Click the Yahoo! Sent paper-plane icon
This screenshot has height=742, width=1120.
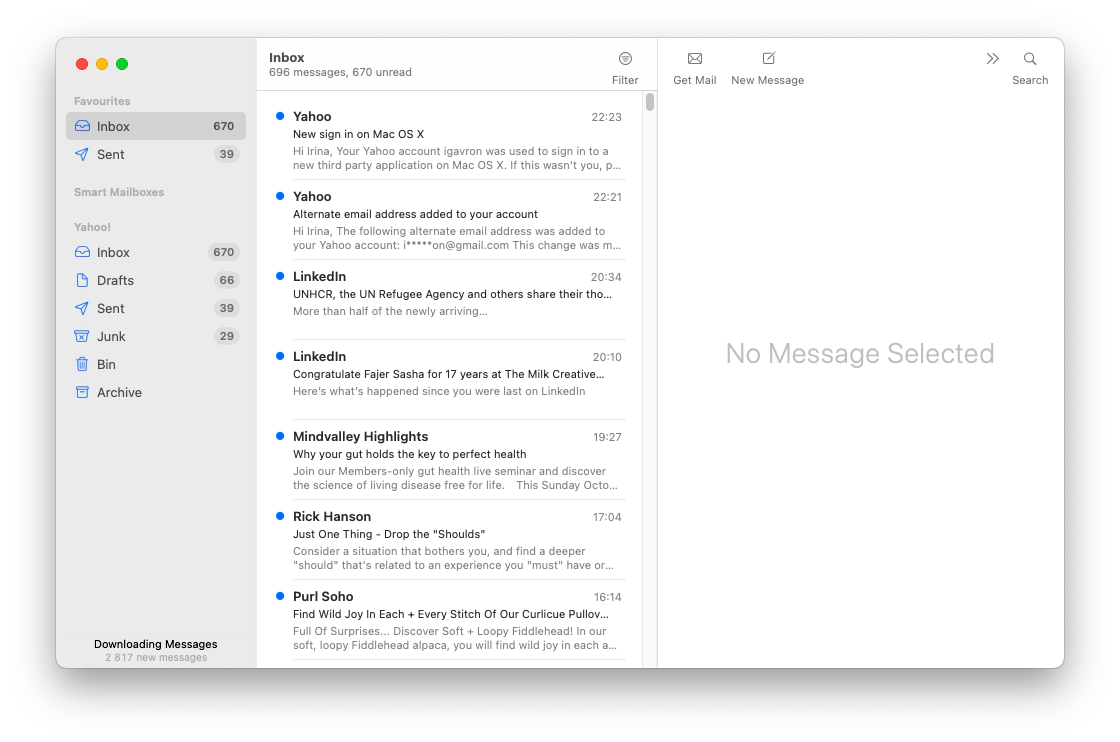click(82, 308)
